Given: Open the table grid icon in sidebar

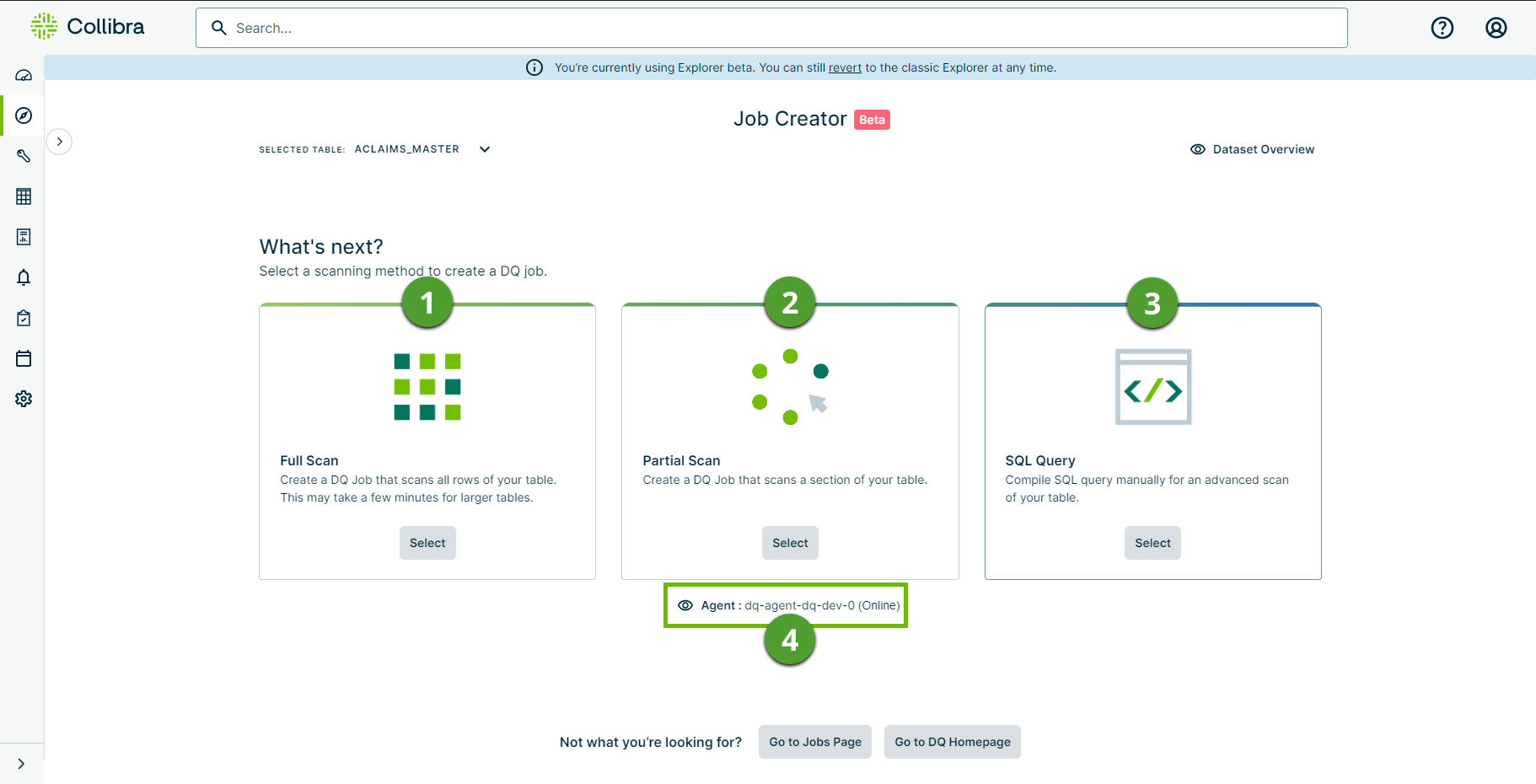Looking at the screenshot, I should coord(24,196).
